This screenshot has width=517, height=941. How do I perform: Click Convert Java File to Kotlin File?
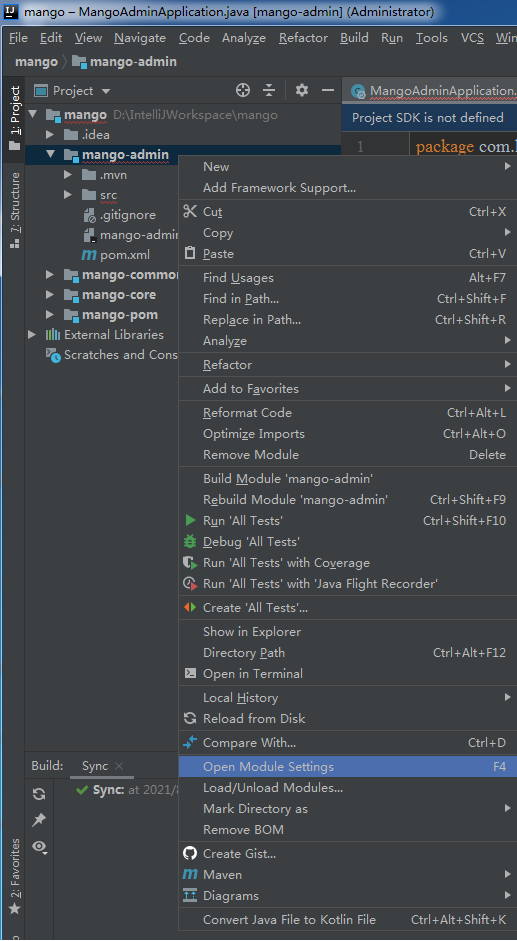[348, 919]
